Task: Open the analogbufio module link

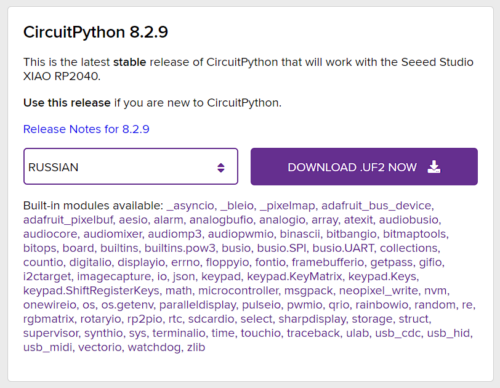Action: coord(221,220)
